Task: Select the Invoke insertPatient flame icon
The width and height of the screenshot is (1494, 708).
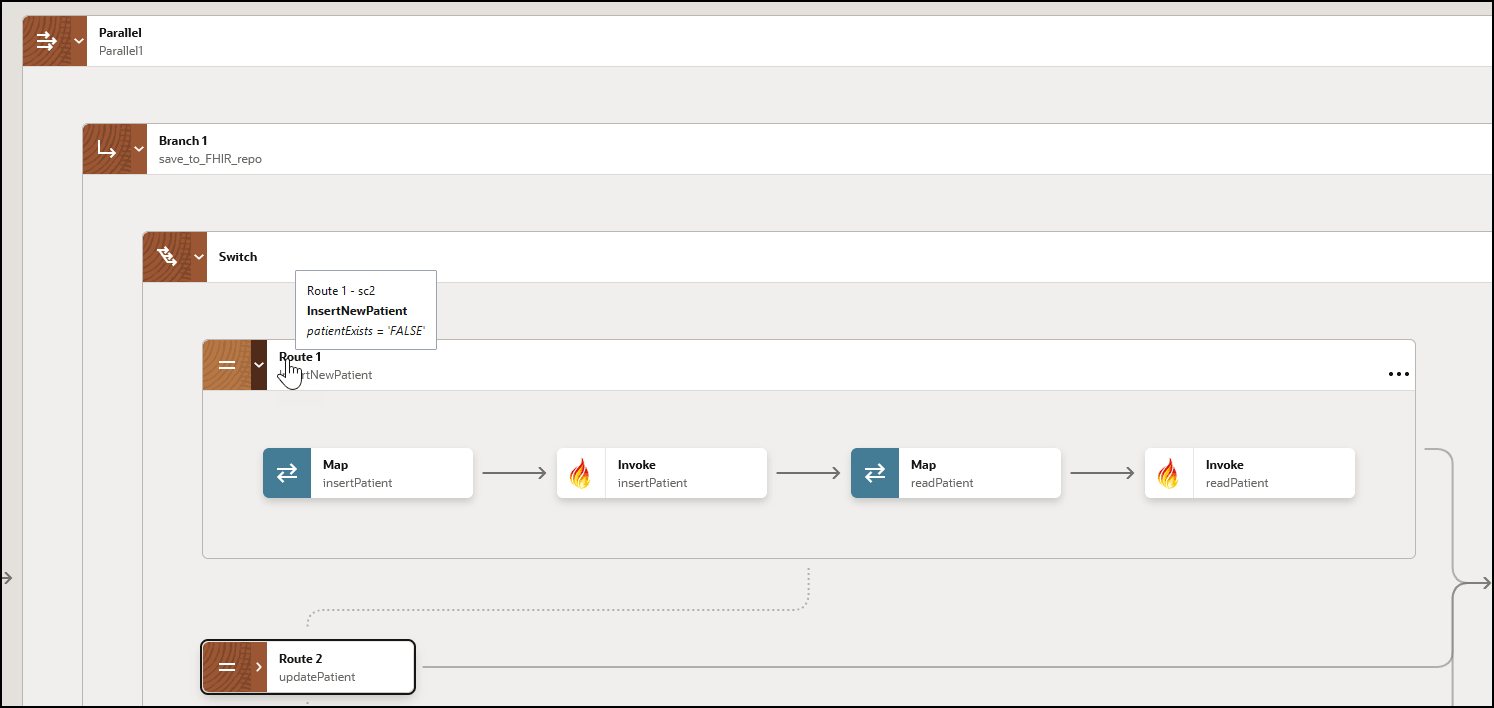Action: 580,473
